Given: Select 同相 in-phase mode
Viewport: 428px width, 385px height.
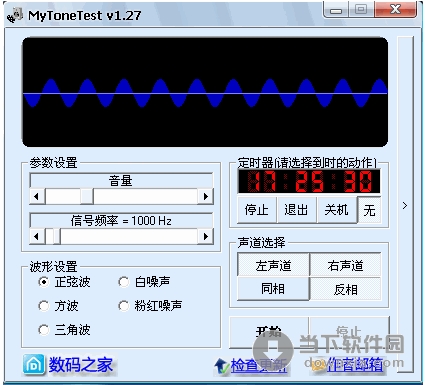Looking at the screenshot, I should pos(273,289).
